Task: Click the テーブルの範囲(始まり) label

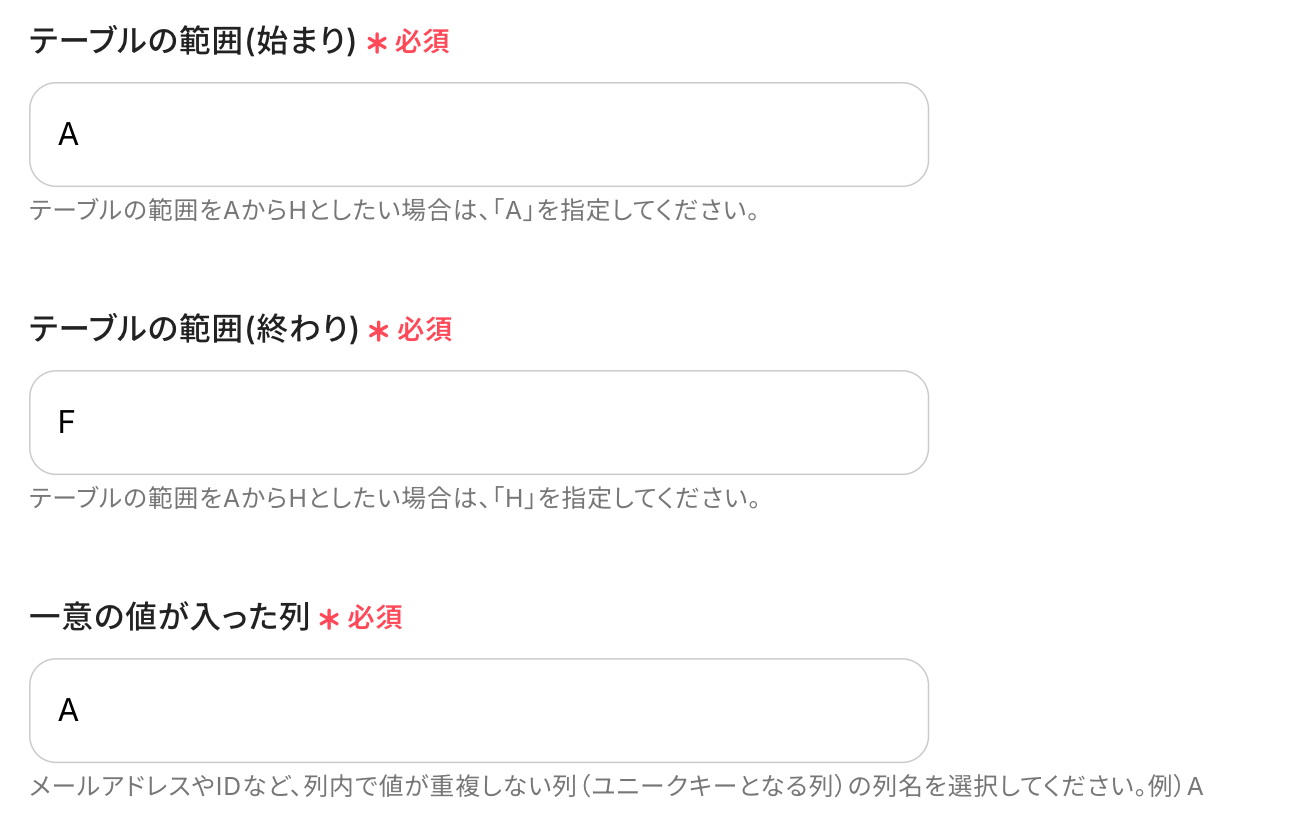Action: 193,42
